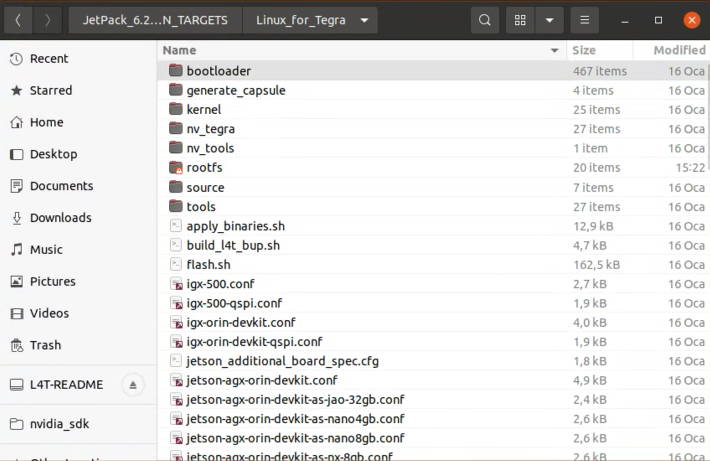710x461 pixels.
Task: Select the kernel folder icon
Action: click(x=176, y=109)
